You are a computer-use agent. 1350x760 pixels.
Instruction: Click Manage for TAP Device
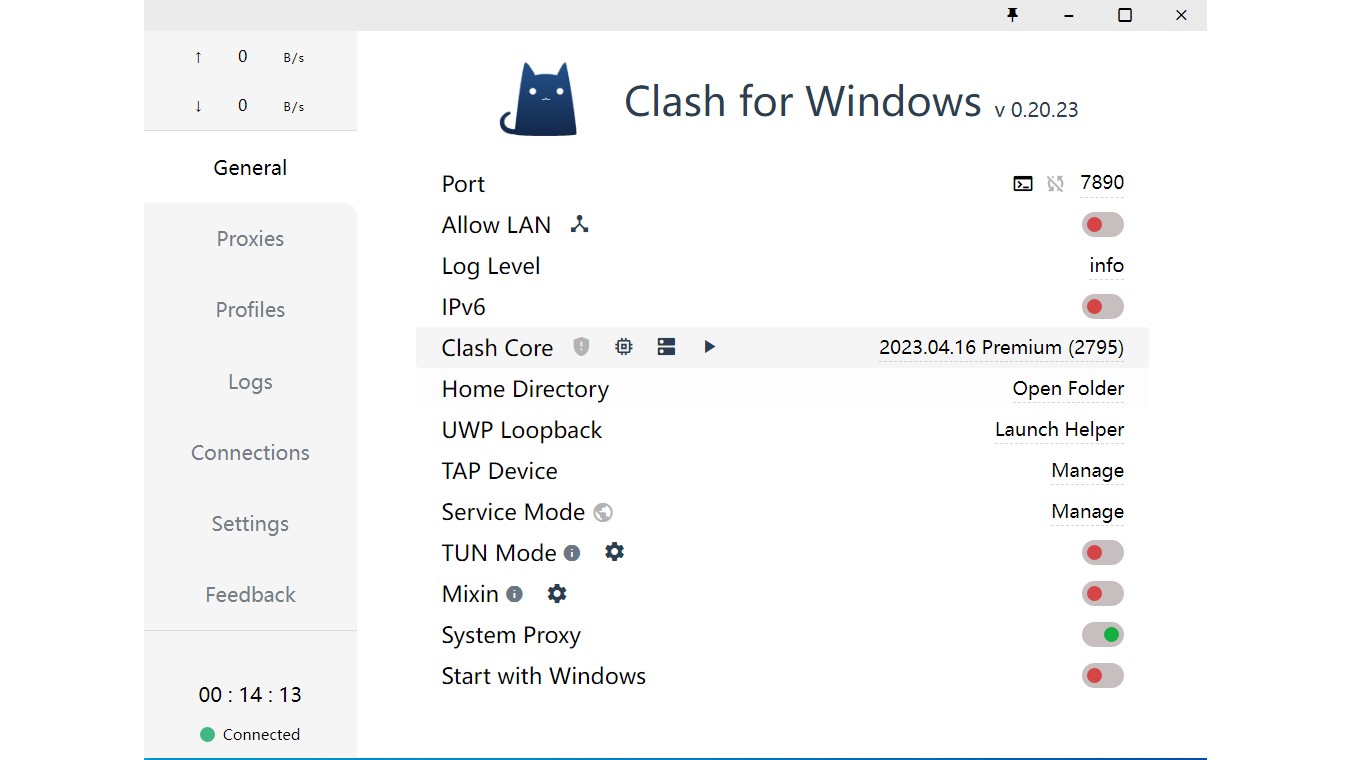click(1087, 470)
